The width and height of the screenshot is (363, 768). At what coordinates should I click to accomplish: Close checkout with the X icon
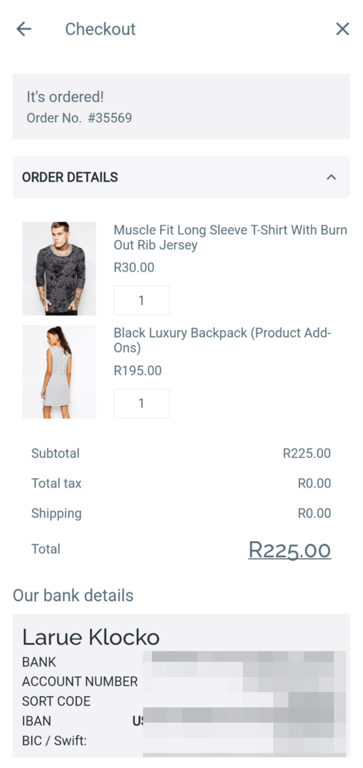(342, 29)
